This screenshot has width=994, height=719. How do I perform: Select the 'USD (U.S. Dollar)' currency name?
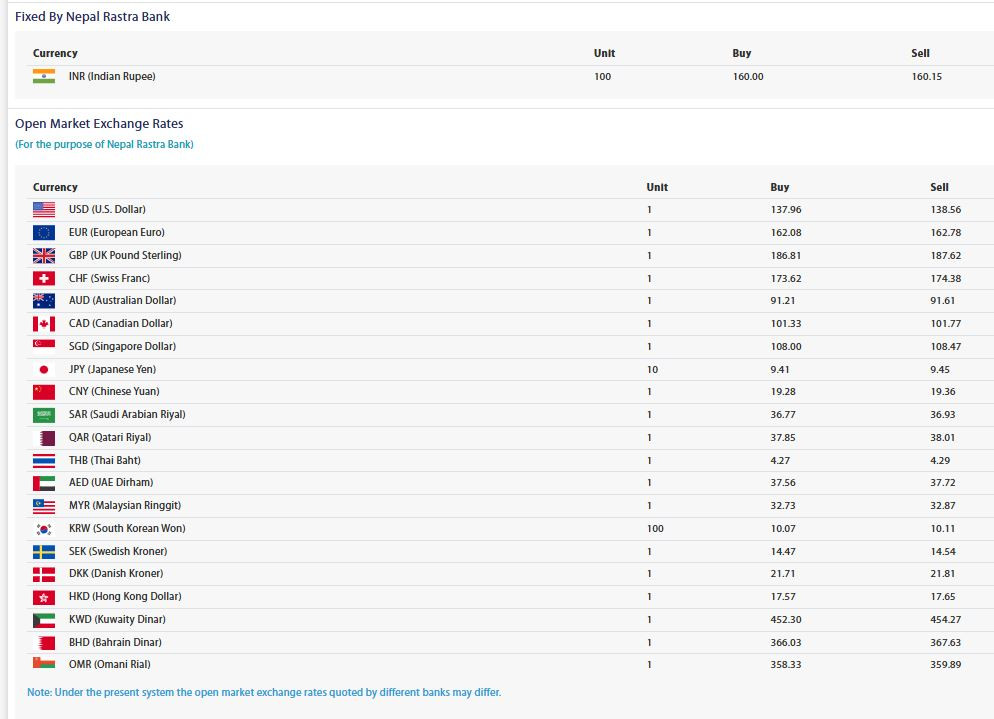pos(107,209)
